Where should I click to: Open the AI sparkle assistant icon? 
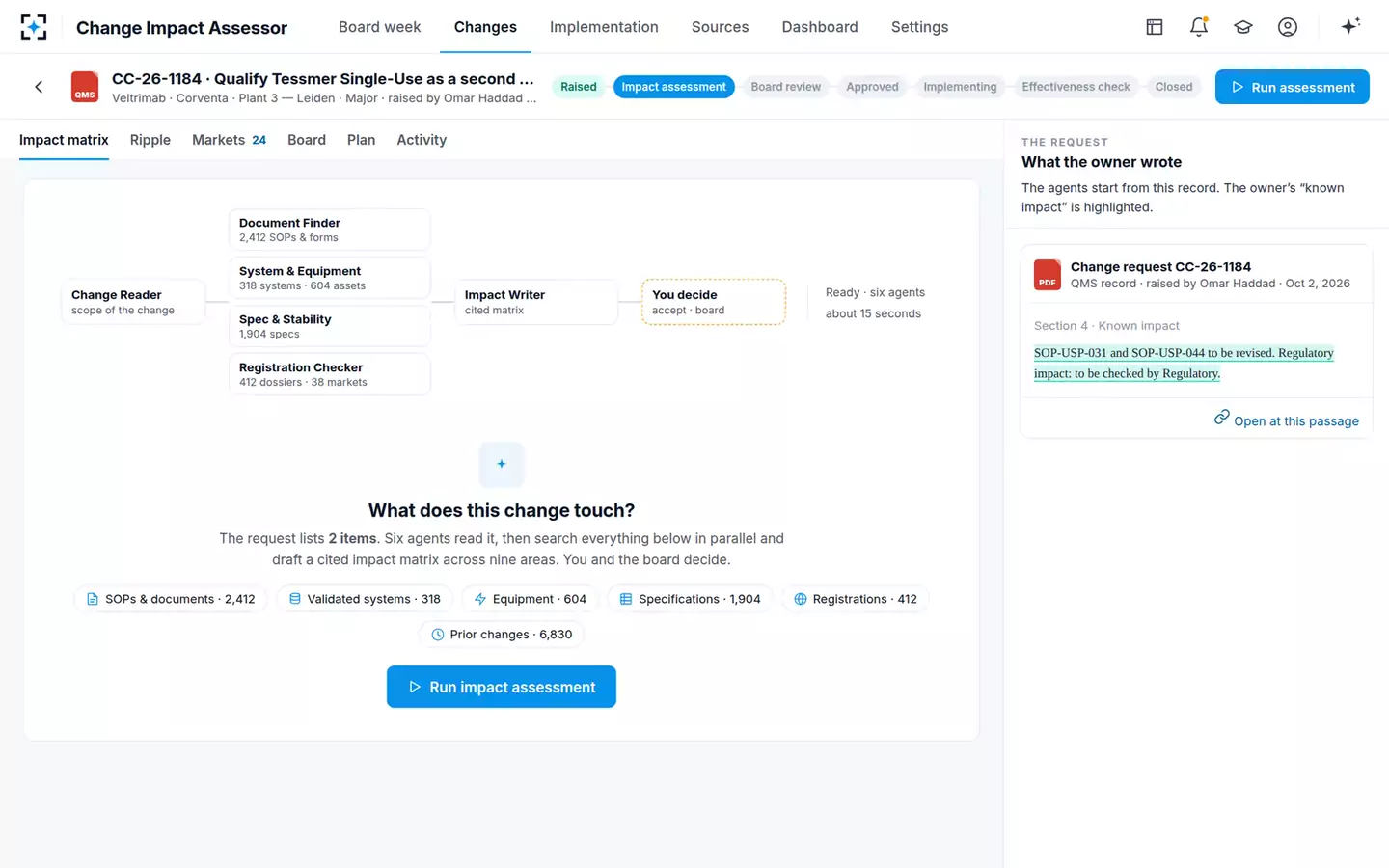[1350, 26]
